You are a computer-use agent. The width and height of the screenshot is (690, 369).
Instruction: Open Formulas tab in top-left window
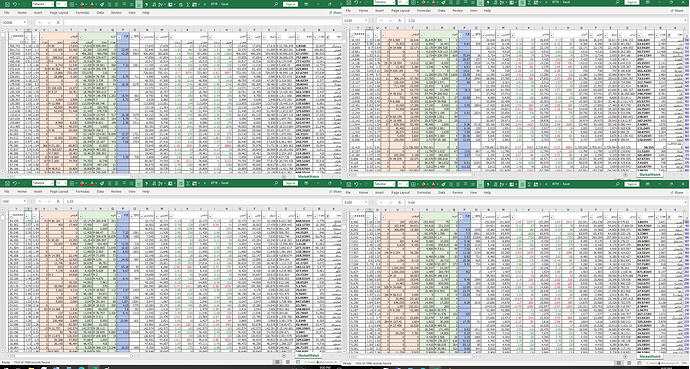point(82,13)
